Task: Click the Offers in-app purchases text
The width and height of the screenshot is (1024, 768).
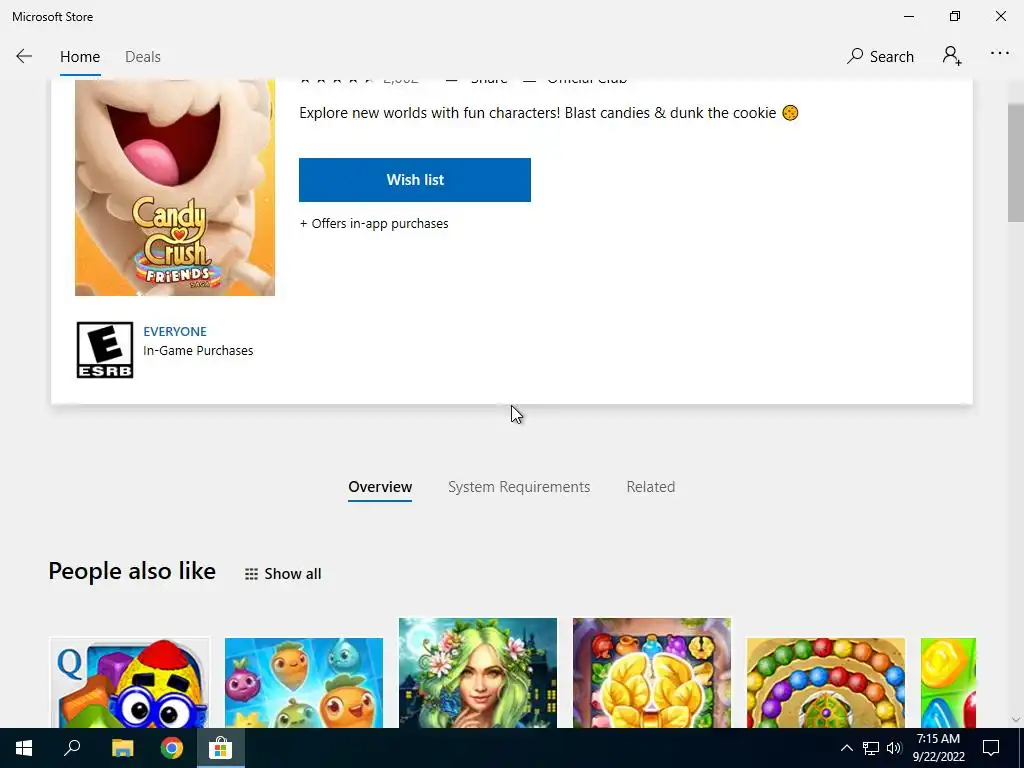Action: coord(374,223)
